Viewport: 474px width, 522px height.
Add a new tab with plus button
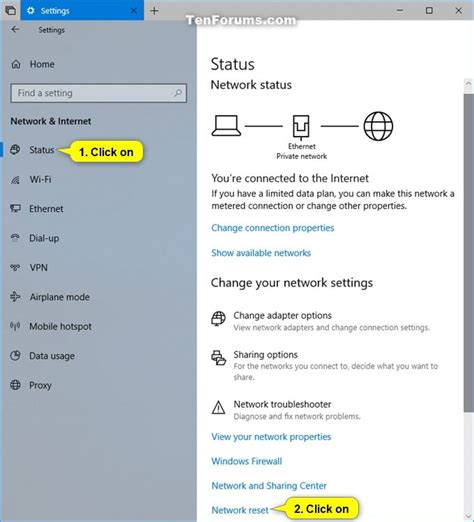point(154,11)
